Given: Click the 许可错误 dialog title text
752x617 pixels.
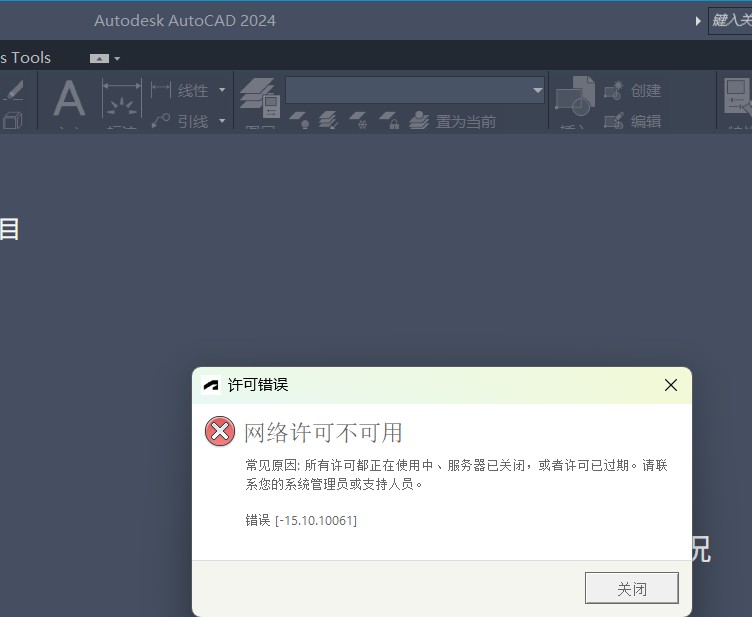Looking at the screenshot, I should 258,385.
